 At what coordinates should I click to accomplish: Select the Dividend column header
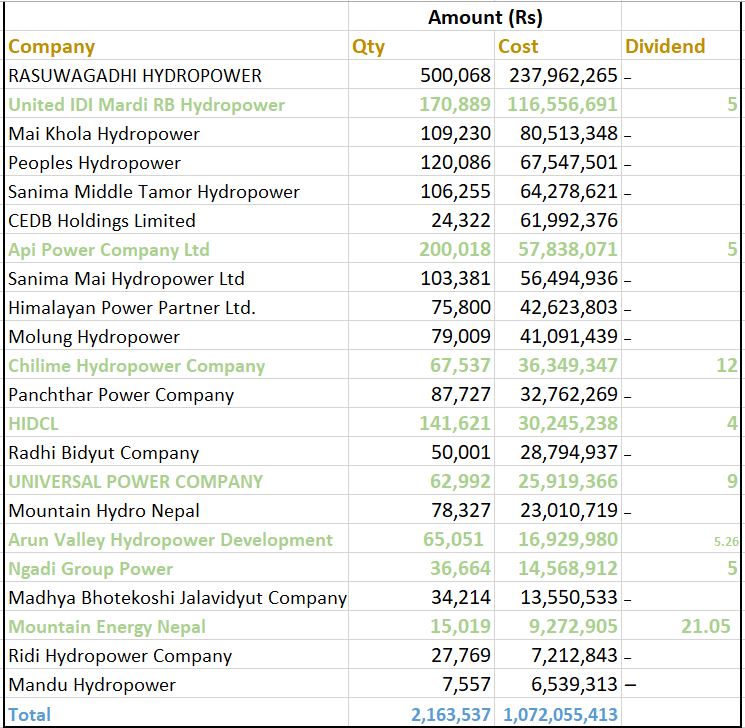665,47
